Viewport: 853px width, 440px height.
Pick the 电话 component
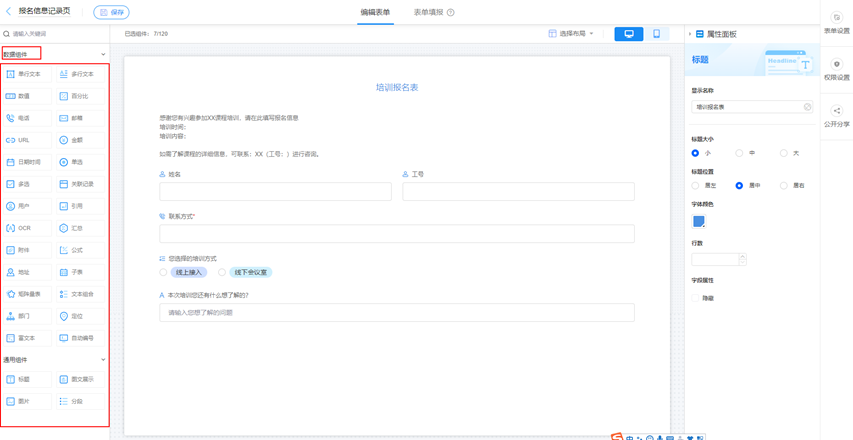[27, 118]
